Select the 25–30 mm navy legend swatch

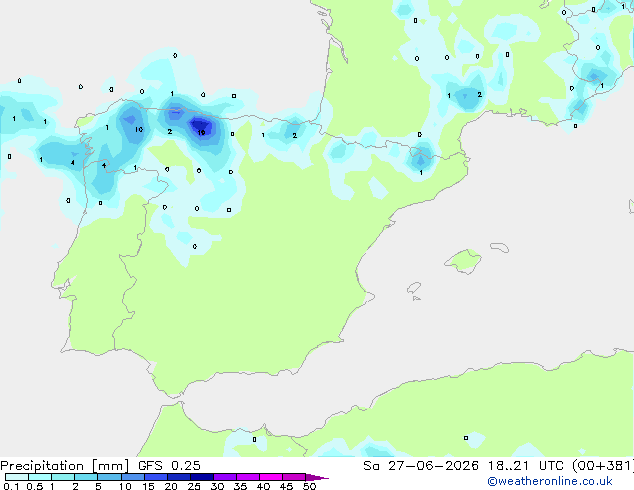coord(201,477)
